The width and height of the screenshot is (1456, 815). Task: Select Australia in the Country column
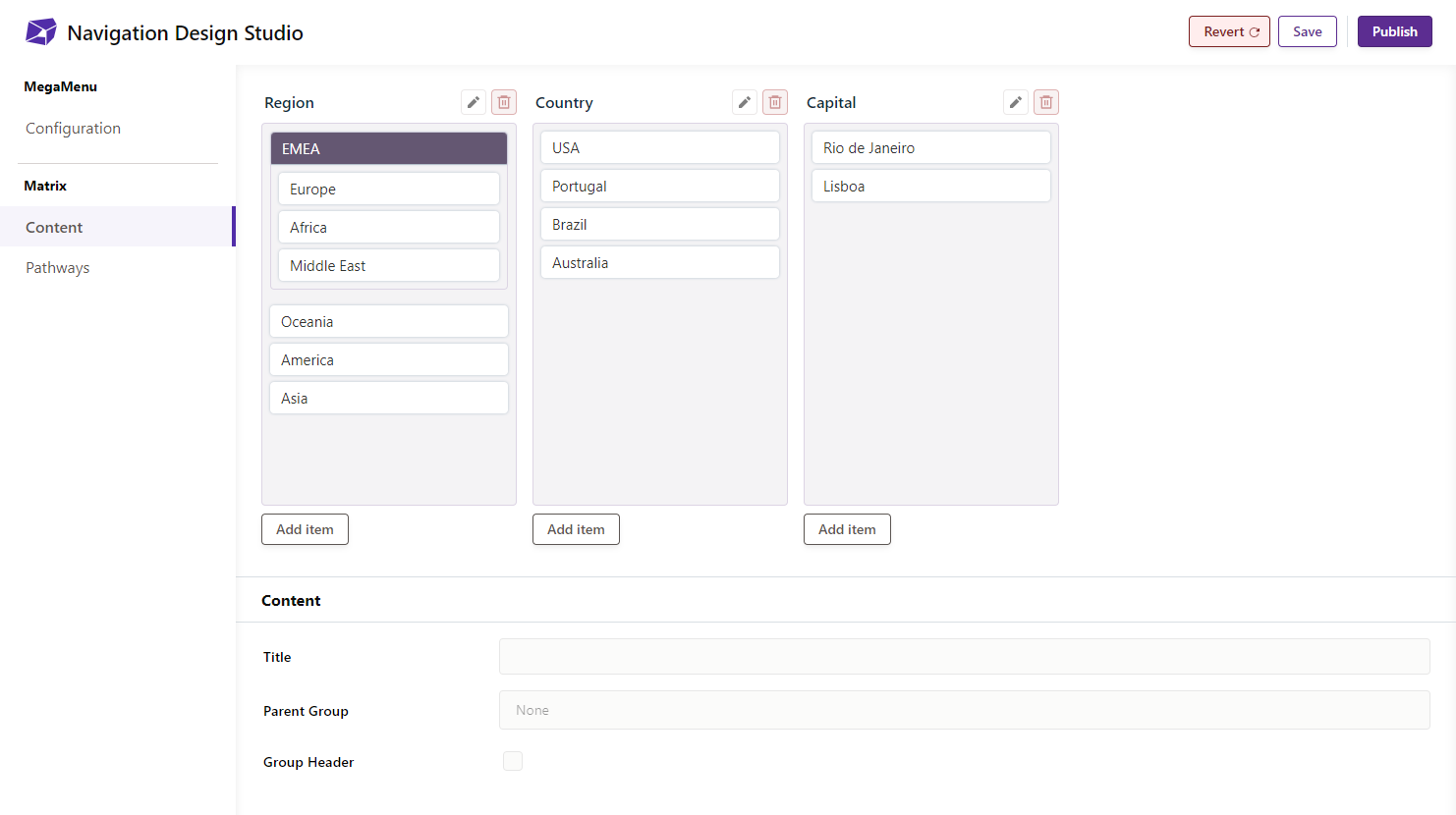(x=660, y=262)
